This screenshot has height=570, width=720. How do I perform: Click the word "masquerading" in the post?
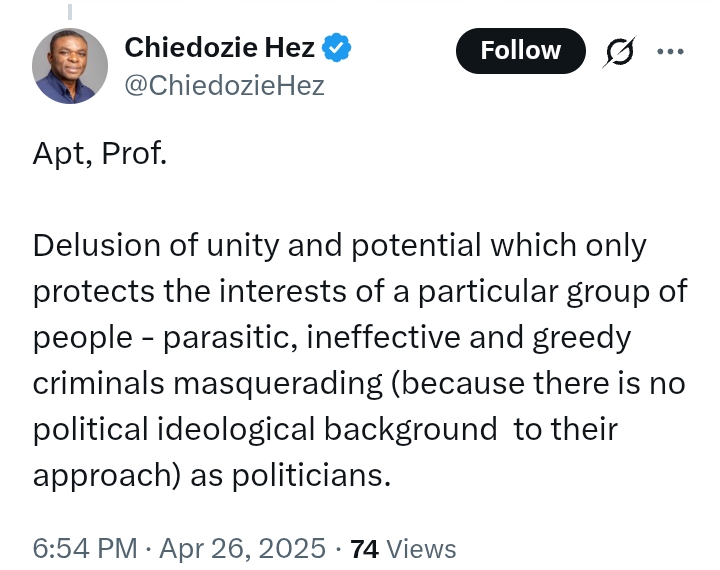[278, 384]
